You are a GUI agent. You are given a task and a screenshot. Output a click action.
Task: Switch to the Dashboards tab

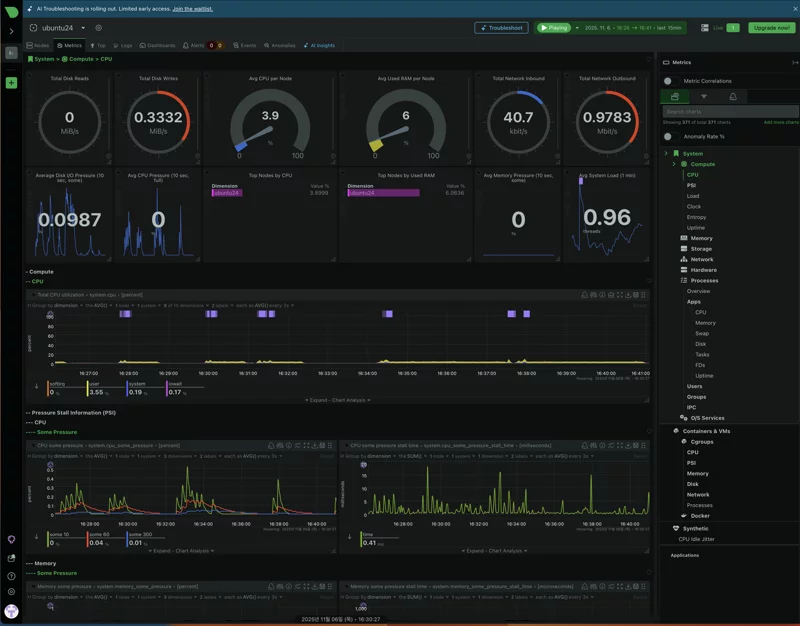click(157, 45)
